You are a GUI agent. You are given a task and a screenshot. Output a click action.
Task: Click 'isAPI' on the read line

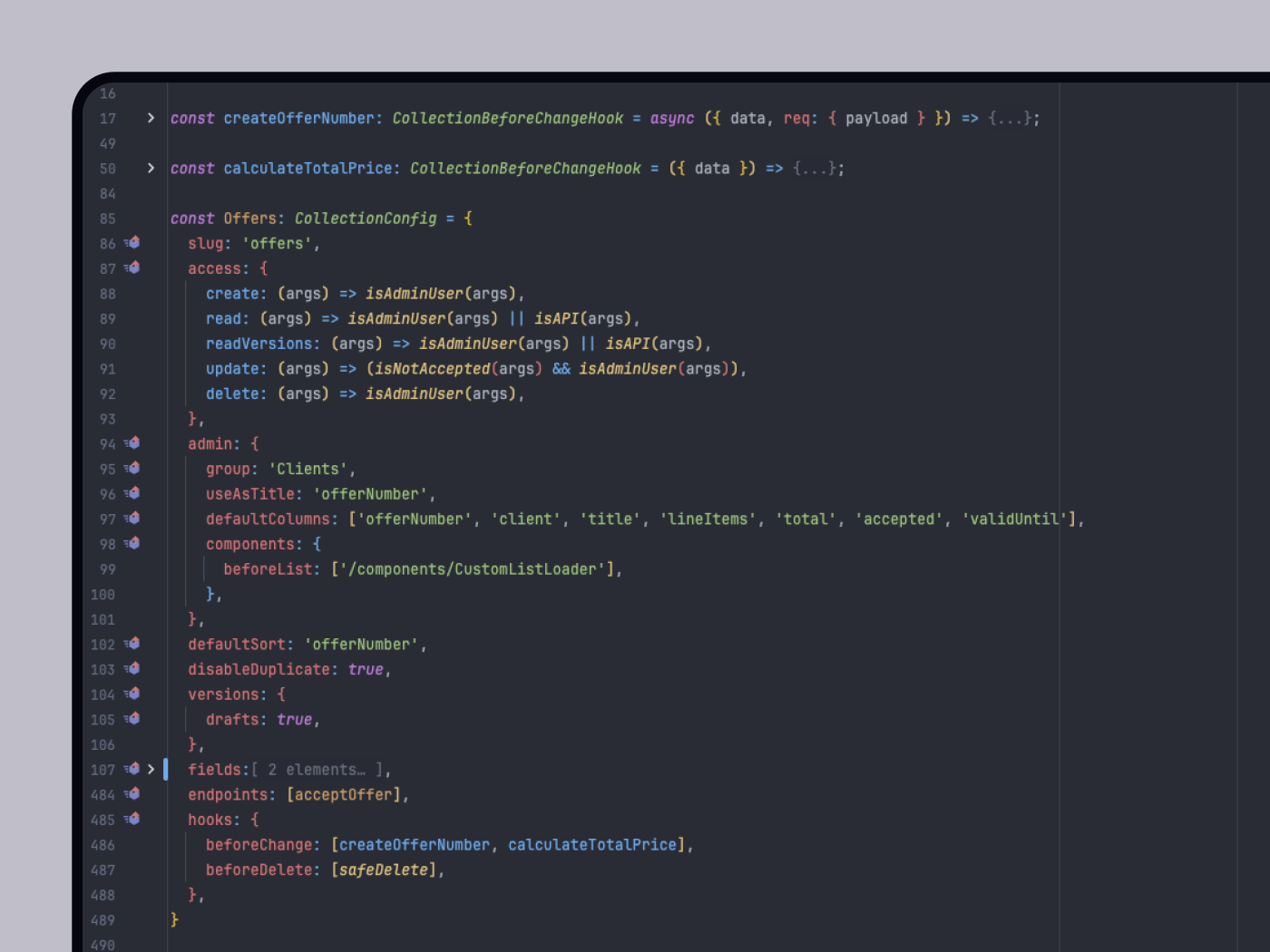tap(556, 318)
